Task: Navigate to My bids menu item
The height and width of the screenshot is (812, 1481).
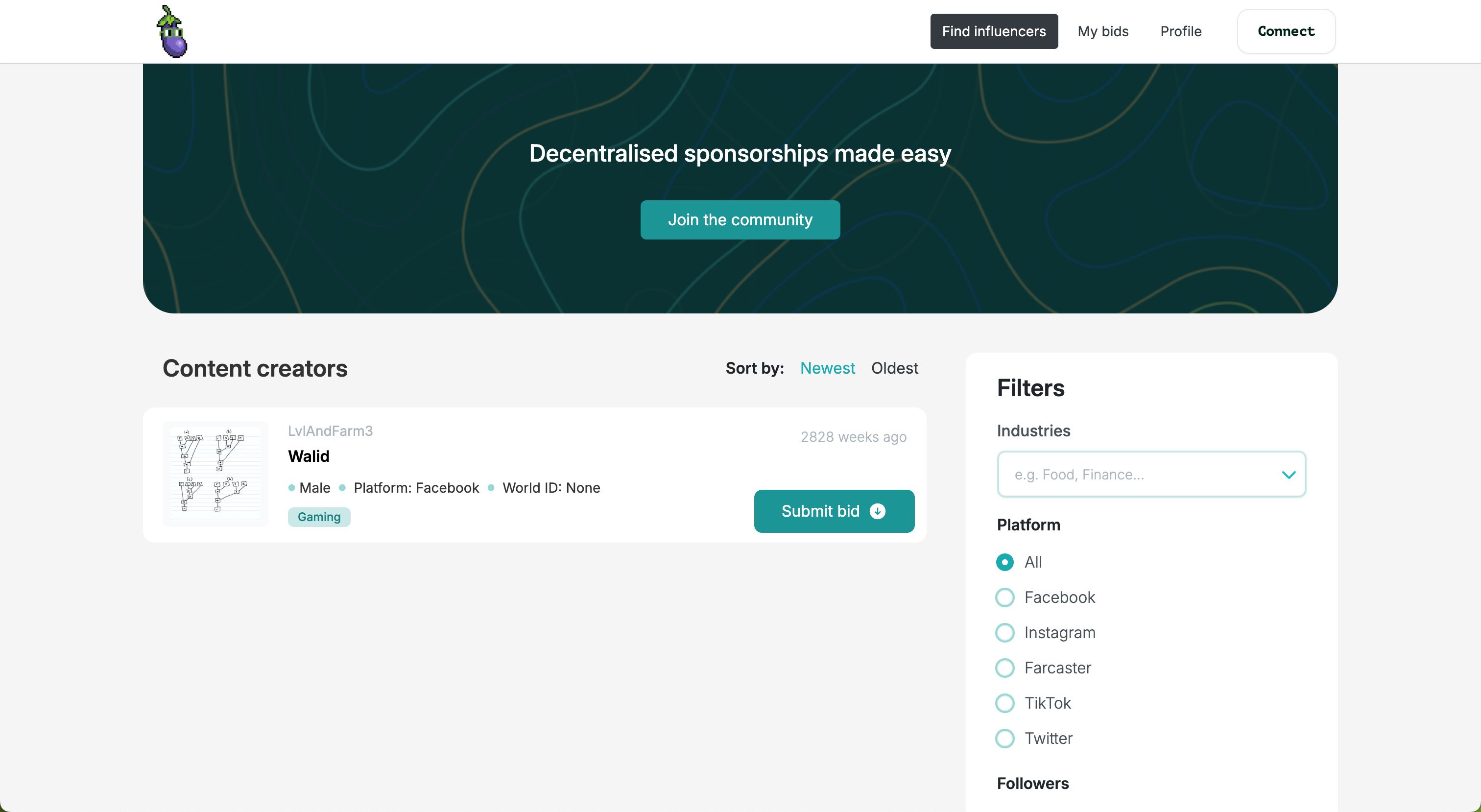Action: coord(1103,31)
